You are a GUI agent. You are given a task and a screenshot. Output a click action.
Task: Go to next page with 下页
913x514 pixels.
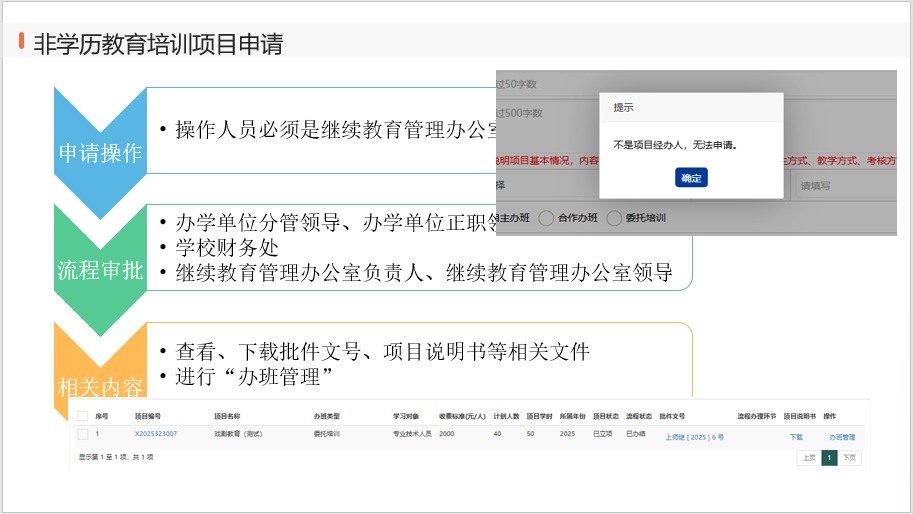coord(849,457)
